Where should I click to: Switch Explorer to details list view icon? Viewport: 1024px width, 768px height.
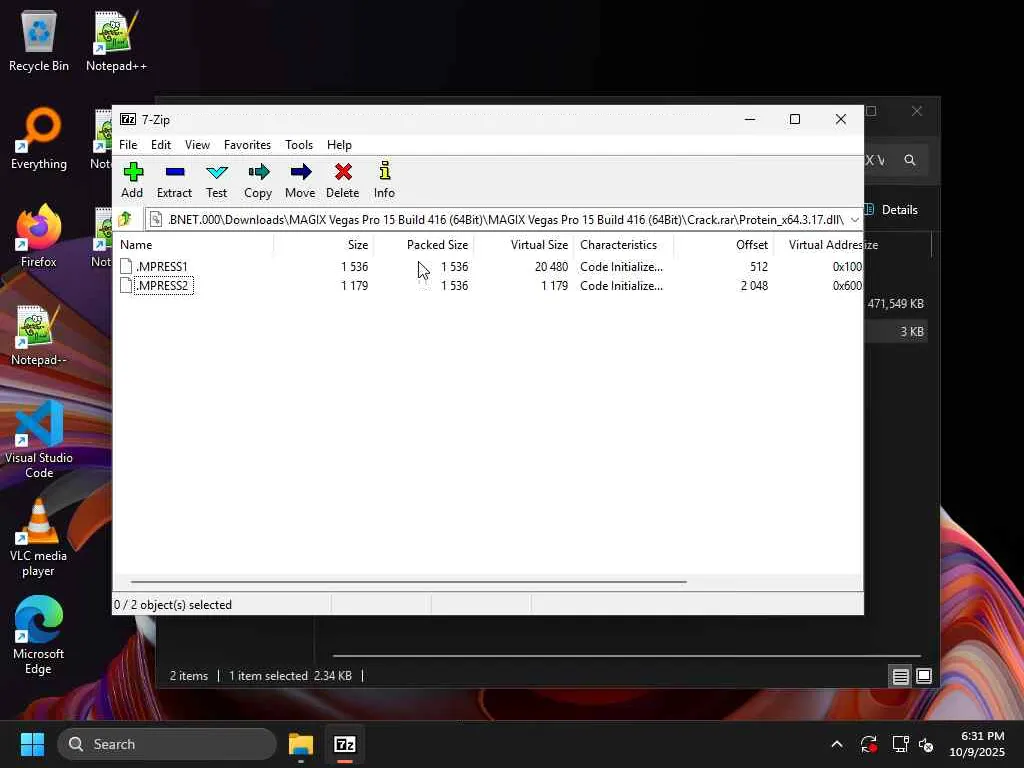pyautogui.click(x=901, y=677)
